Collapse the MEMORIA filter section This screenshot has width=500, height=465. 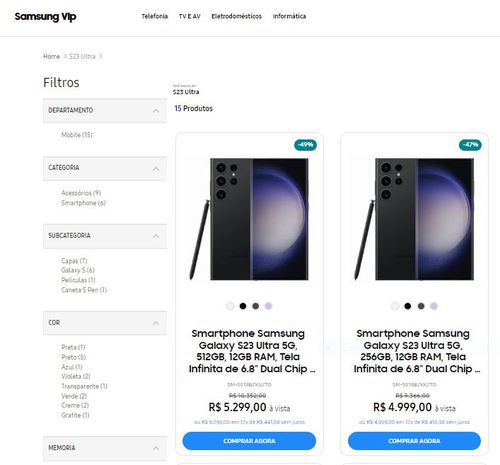tap(105, 448)
